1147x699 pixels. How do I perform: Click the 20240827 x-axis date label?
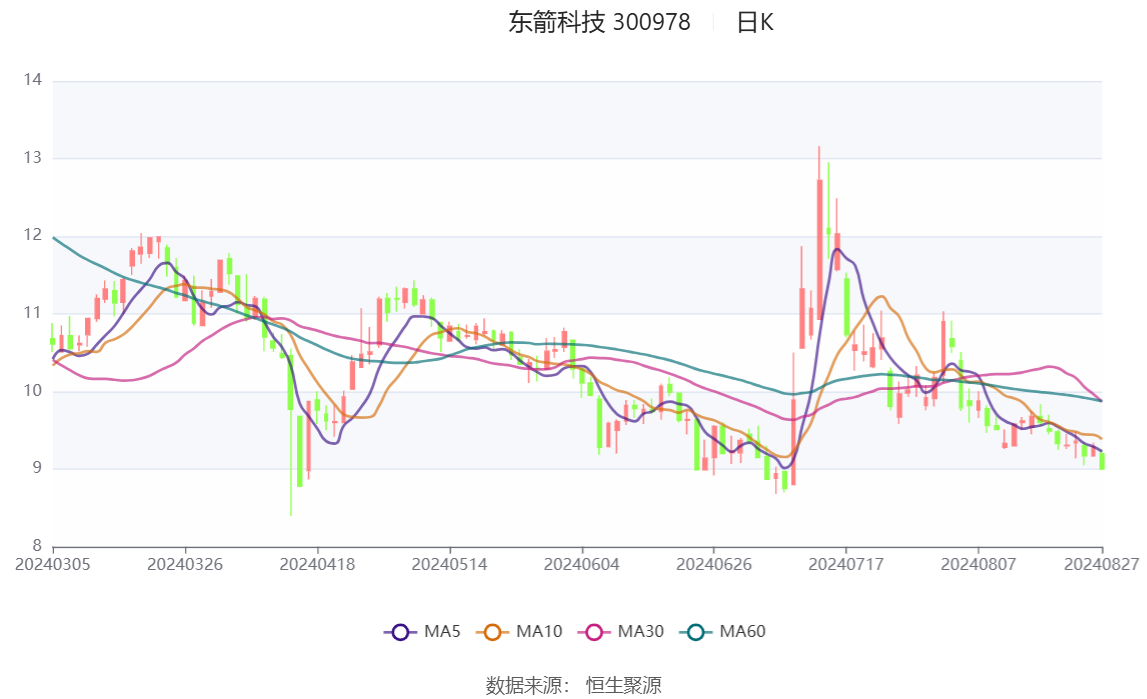[1102, 564]
